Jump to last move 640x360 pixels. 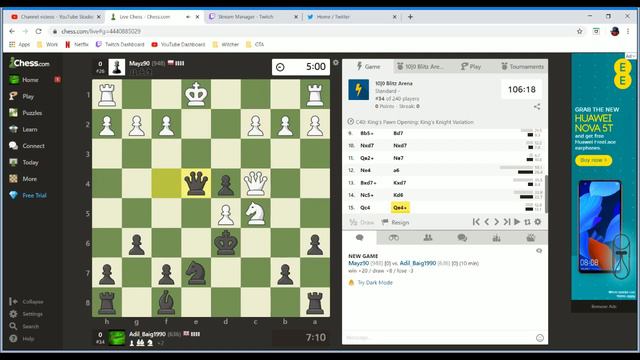click(x=507, y=222)
